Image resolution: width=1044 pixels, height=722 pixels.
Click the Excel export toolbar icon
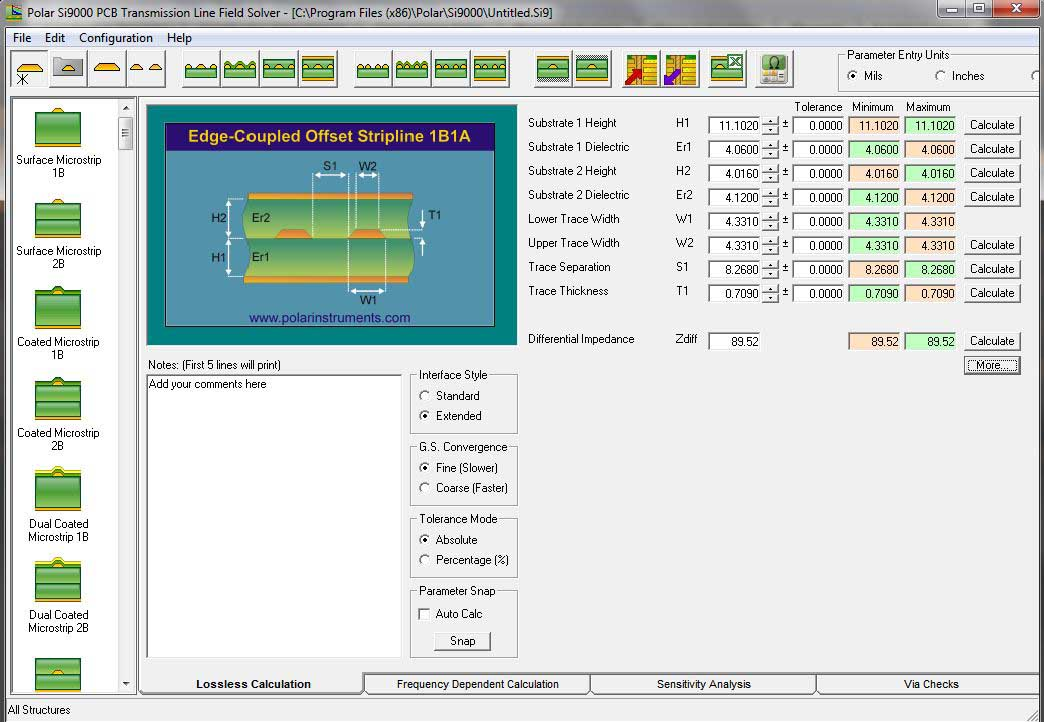727,69
